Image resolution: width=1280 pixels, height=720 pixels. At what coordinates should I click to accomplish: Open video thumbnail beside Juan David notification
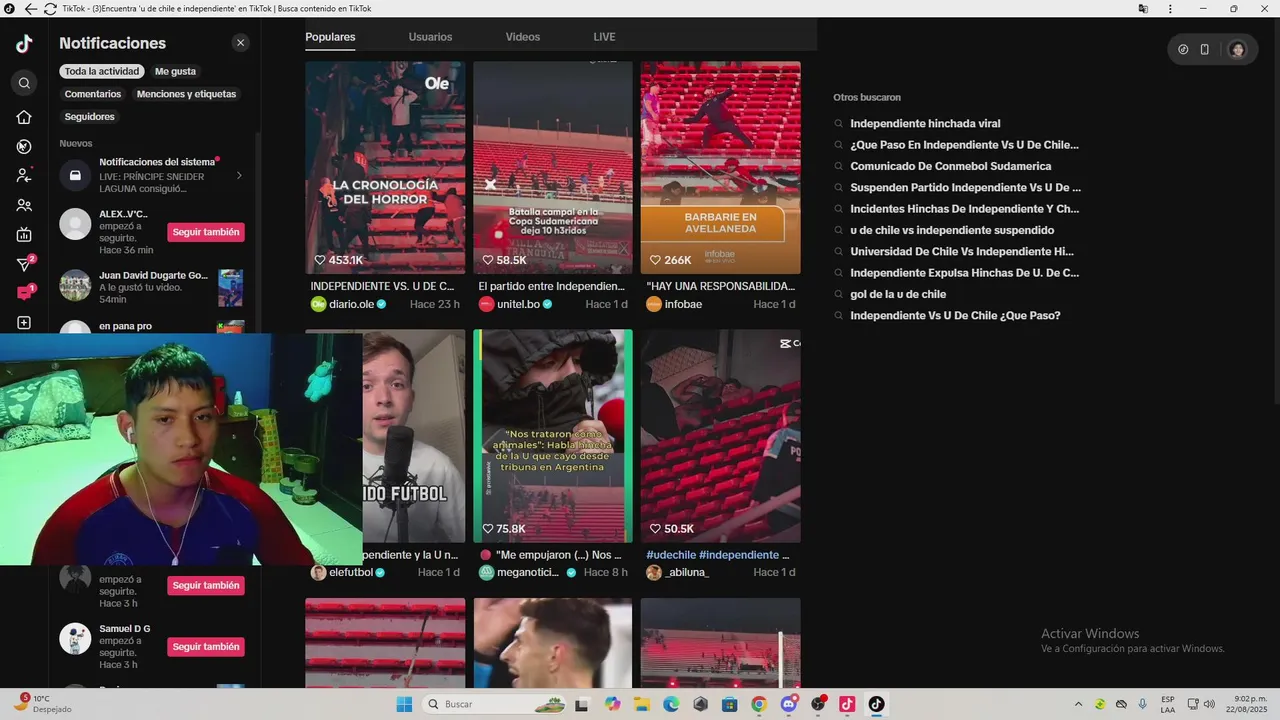[231, 287]
